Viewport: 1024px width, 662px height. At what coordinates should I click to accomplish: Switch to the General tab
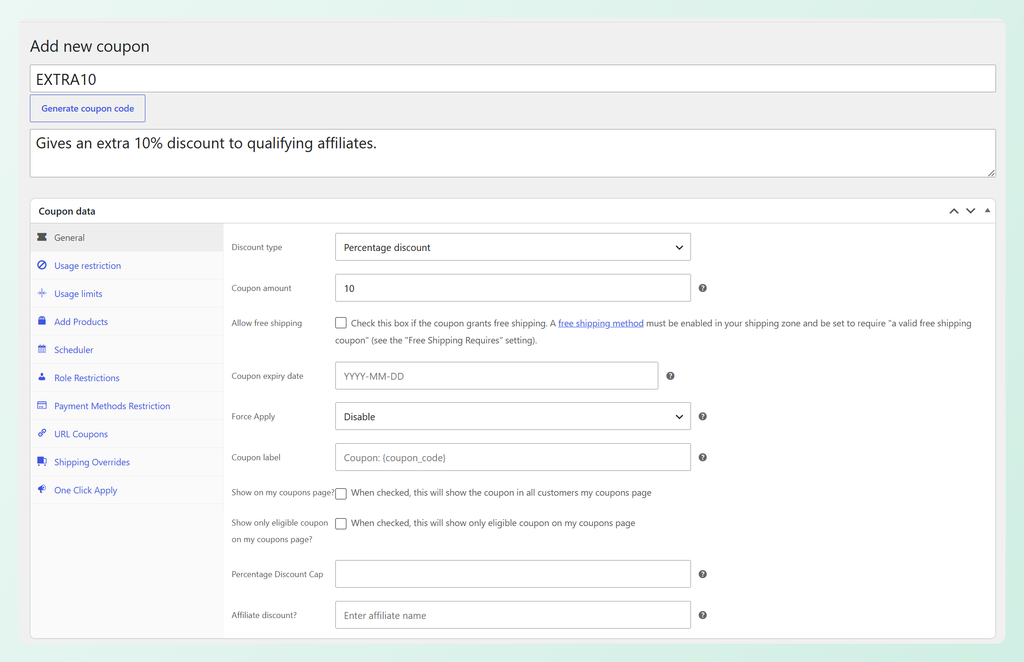click(x=127, y=238)
